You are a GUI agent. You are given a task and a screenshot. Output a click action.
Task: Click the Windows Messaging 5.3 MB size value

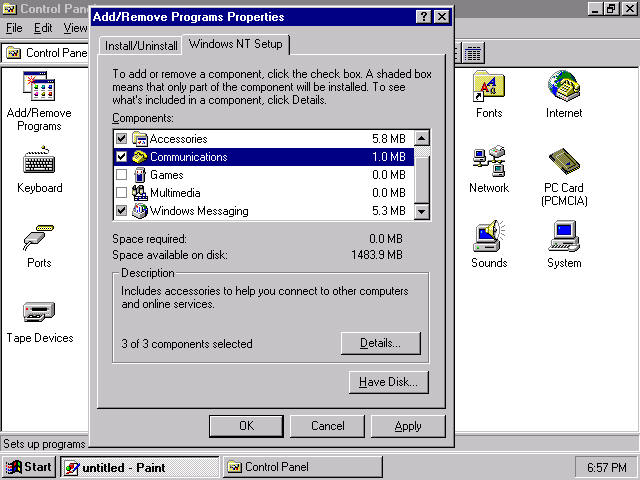(389, 211)
